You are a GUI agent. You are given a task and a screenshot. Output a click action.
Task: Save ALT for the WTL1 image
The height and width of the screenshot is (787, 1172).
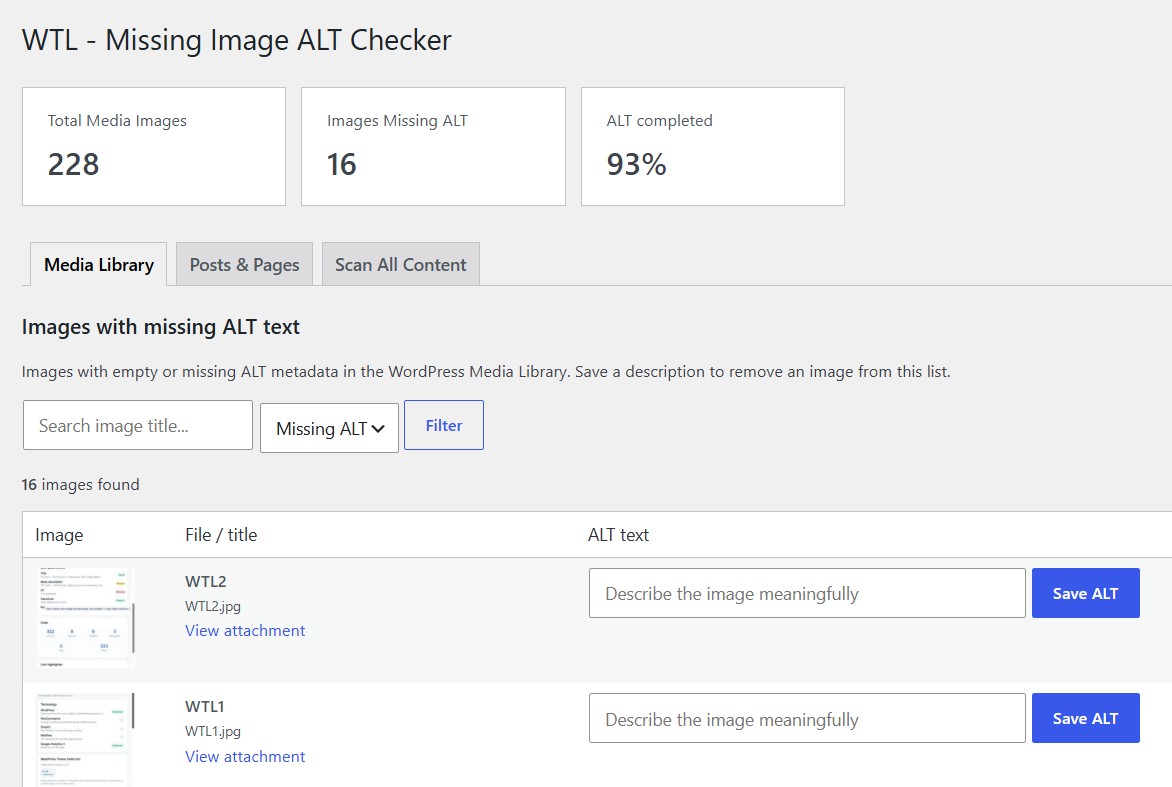pyautogui.click(x=1085, y=718)
